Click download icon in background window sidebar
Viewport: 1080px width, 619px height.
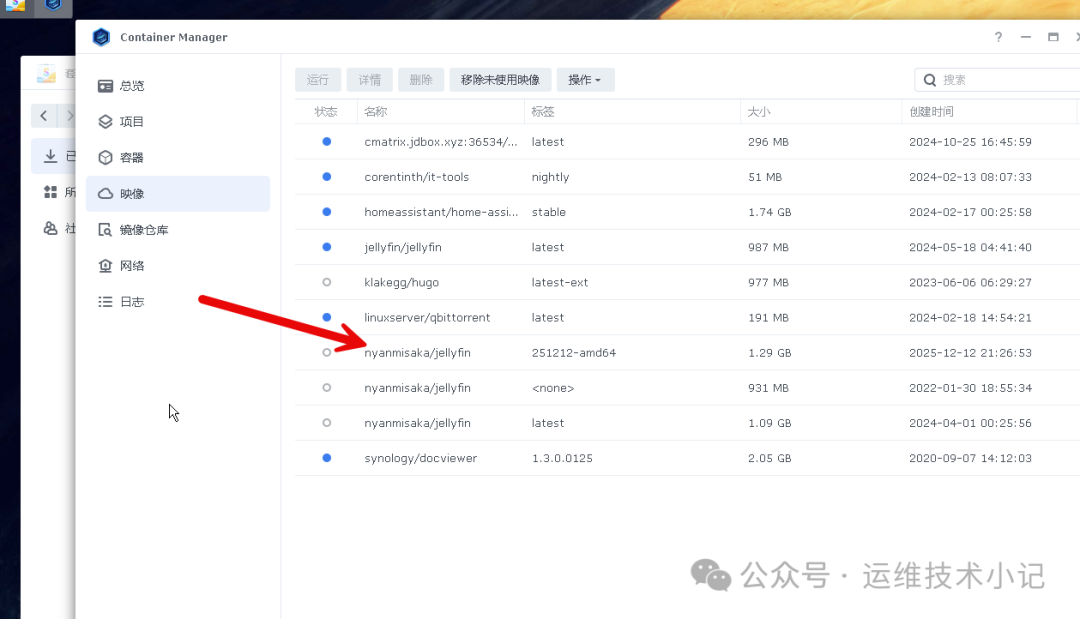(x=50, y=156)
